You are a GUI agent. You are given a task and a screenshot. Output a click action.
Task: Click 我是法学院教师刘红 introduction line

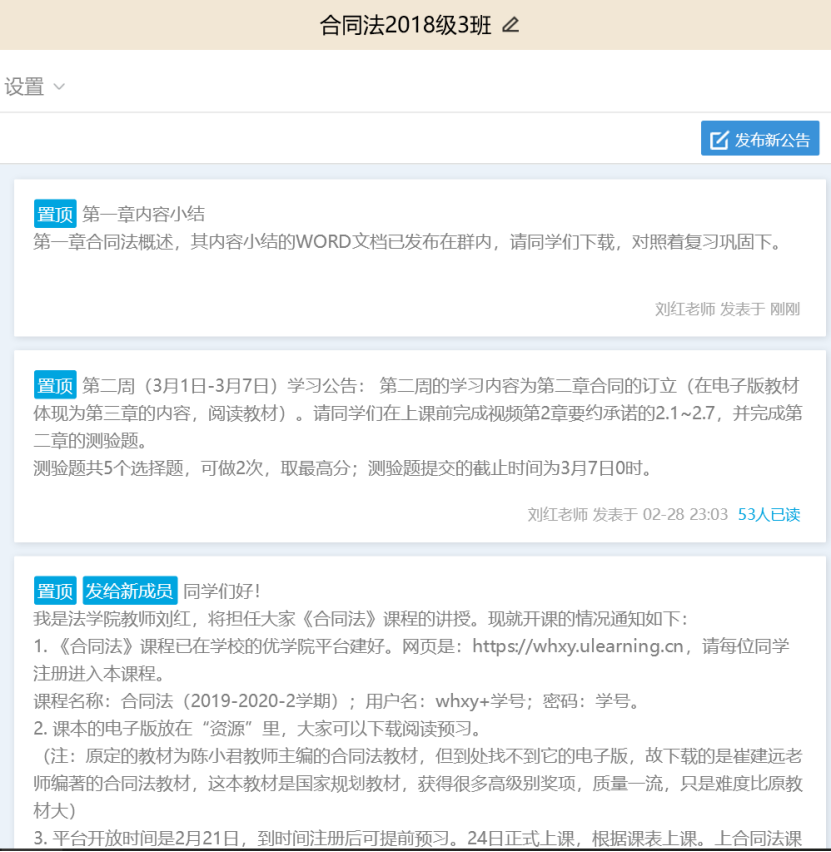[361, 619]
